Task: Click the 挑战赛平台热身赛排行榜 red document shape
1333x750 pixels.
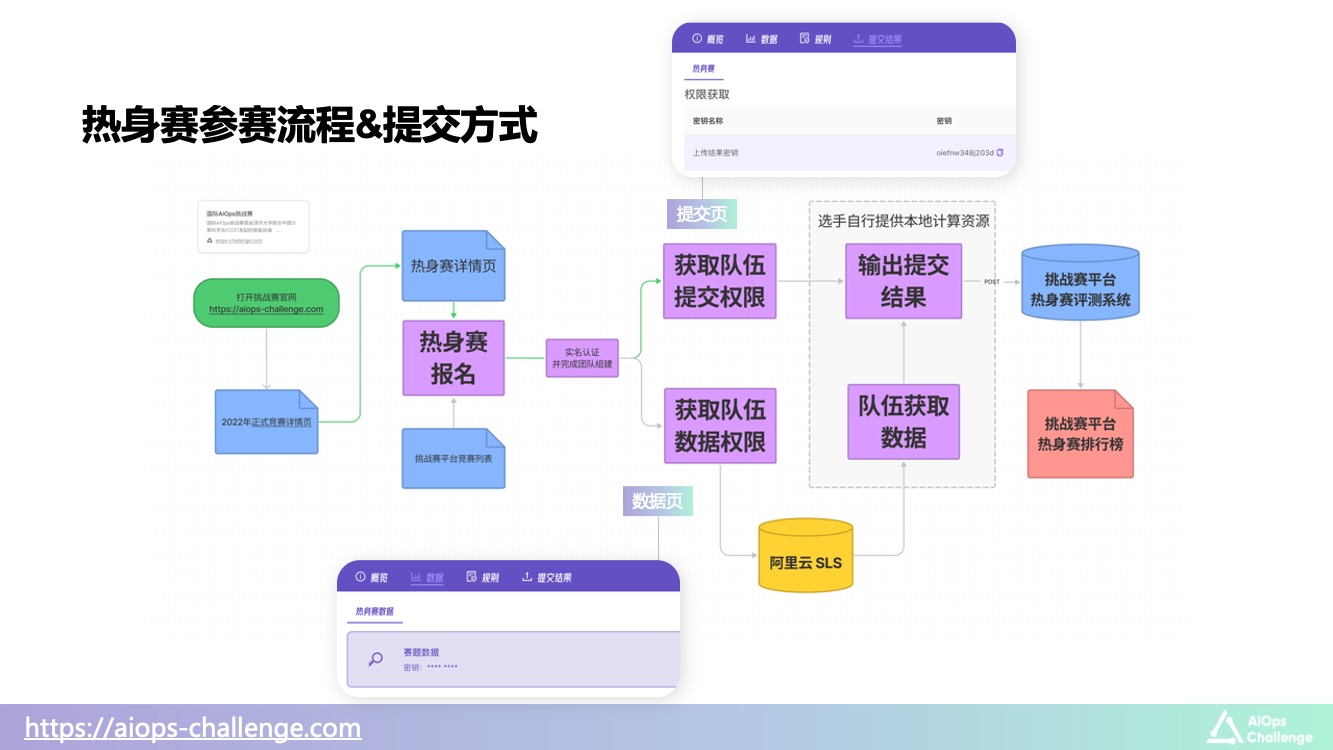Action: point(1080,433)
